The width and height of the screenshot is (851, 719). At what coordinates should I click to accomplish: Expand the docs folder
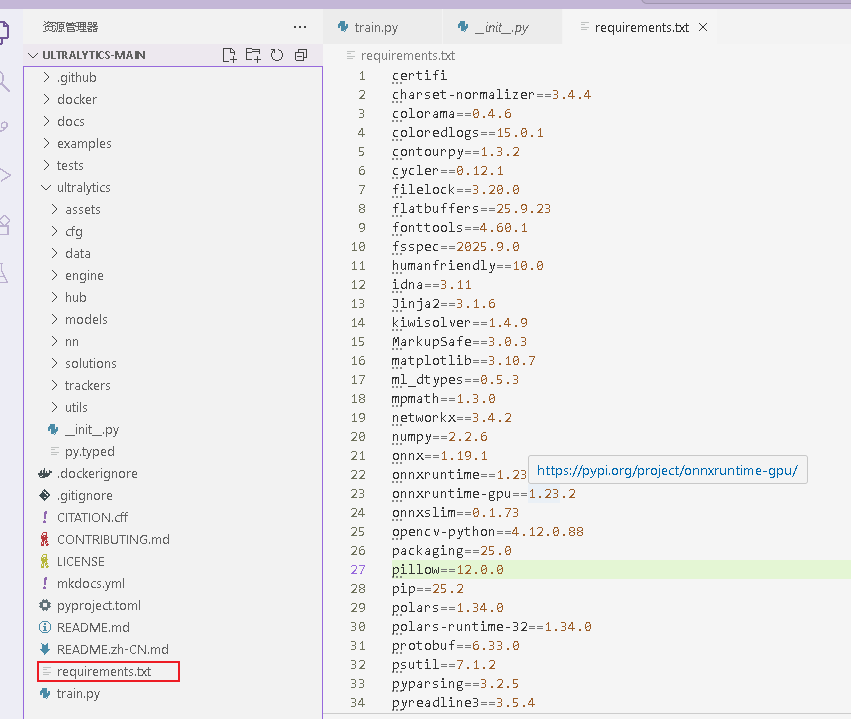(71, 121)
